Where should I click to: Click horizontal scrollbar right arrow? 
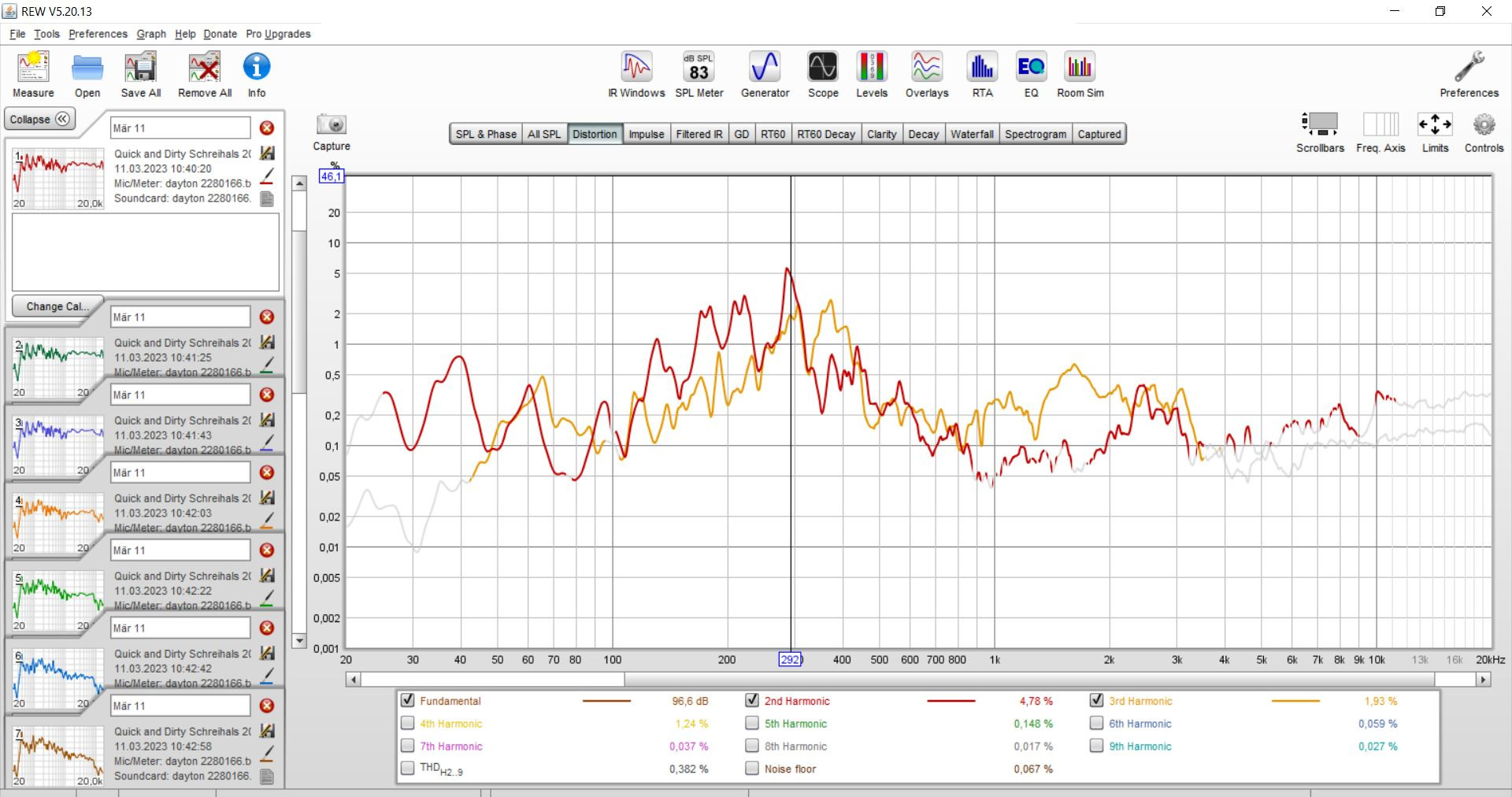(x=1484, y=679)
